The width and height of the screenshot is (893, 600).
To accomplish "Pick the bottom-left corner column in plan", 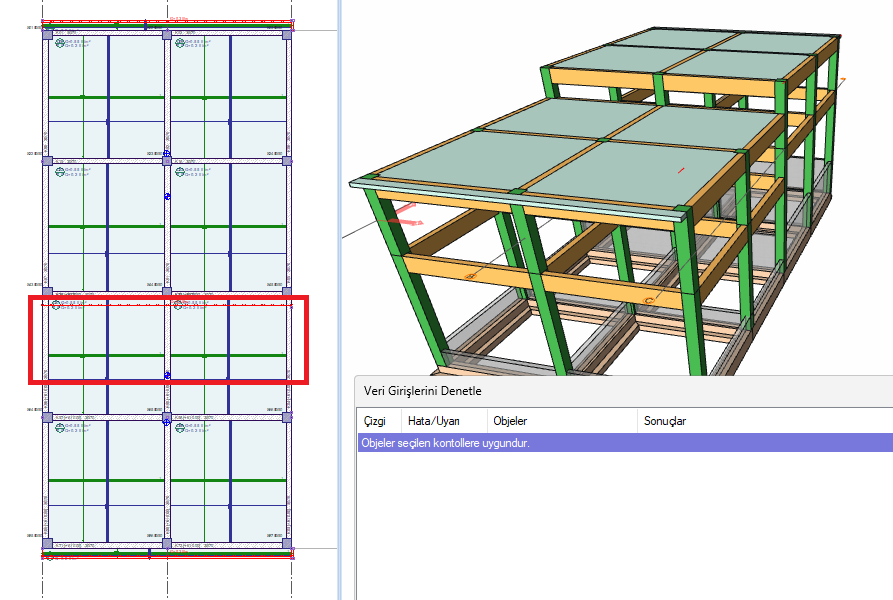I will pyautogui.click(x=46, y=543).
